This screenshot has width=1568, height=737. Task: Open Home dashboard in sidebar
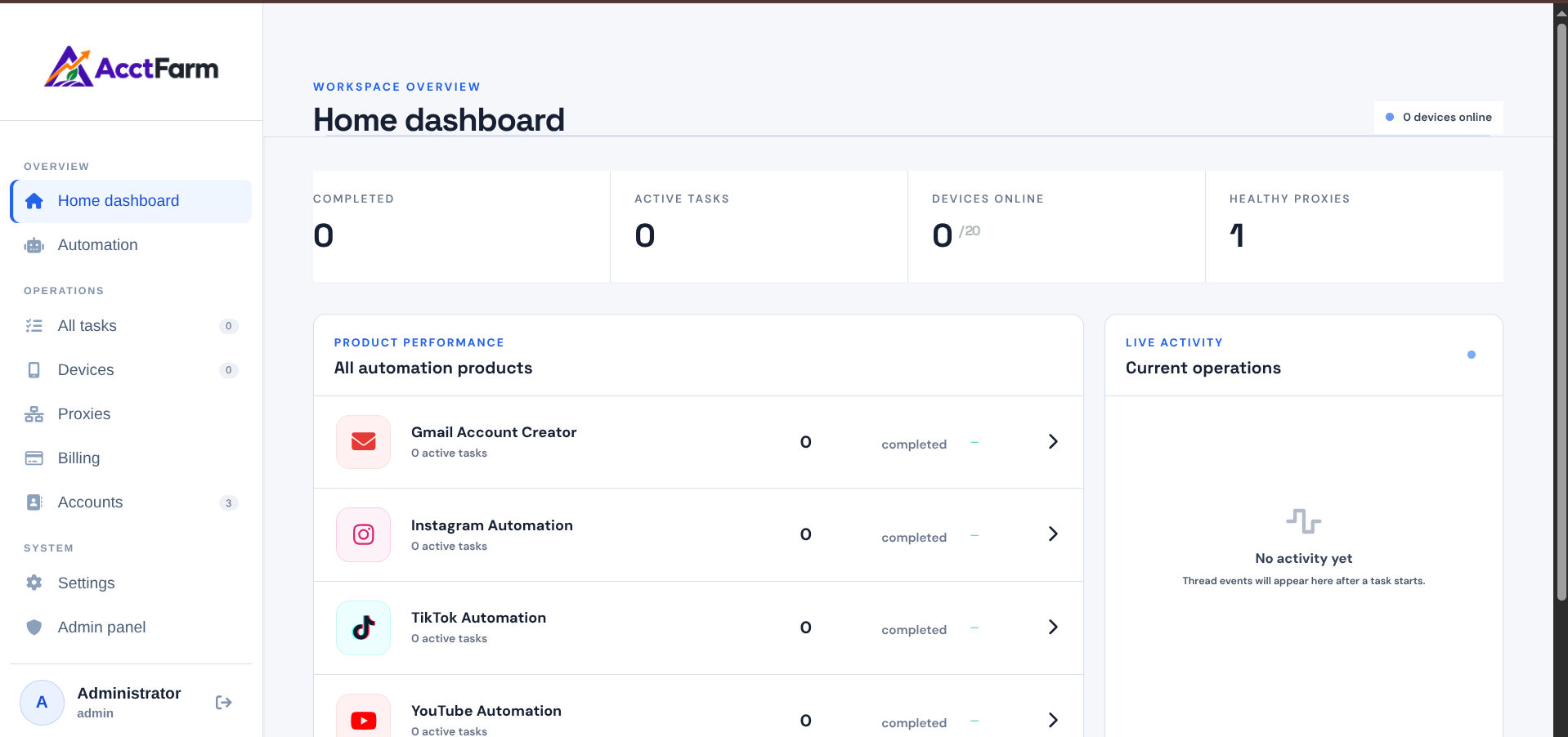(131, 201)
